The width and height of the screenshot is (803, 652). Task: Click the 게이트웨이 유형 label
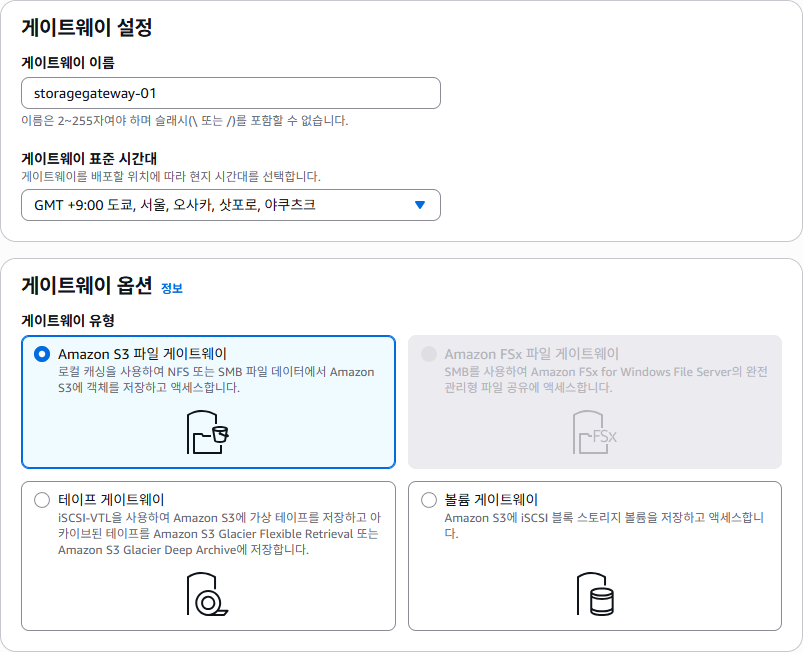[x=68, y=321]
